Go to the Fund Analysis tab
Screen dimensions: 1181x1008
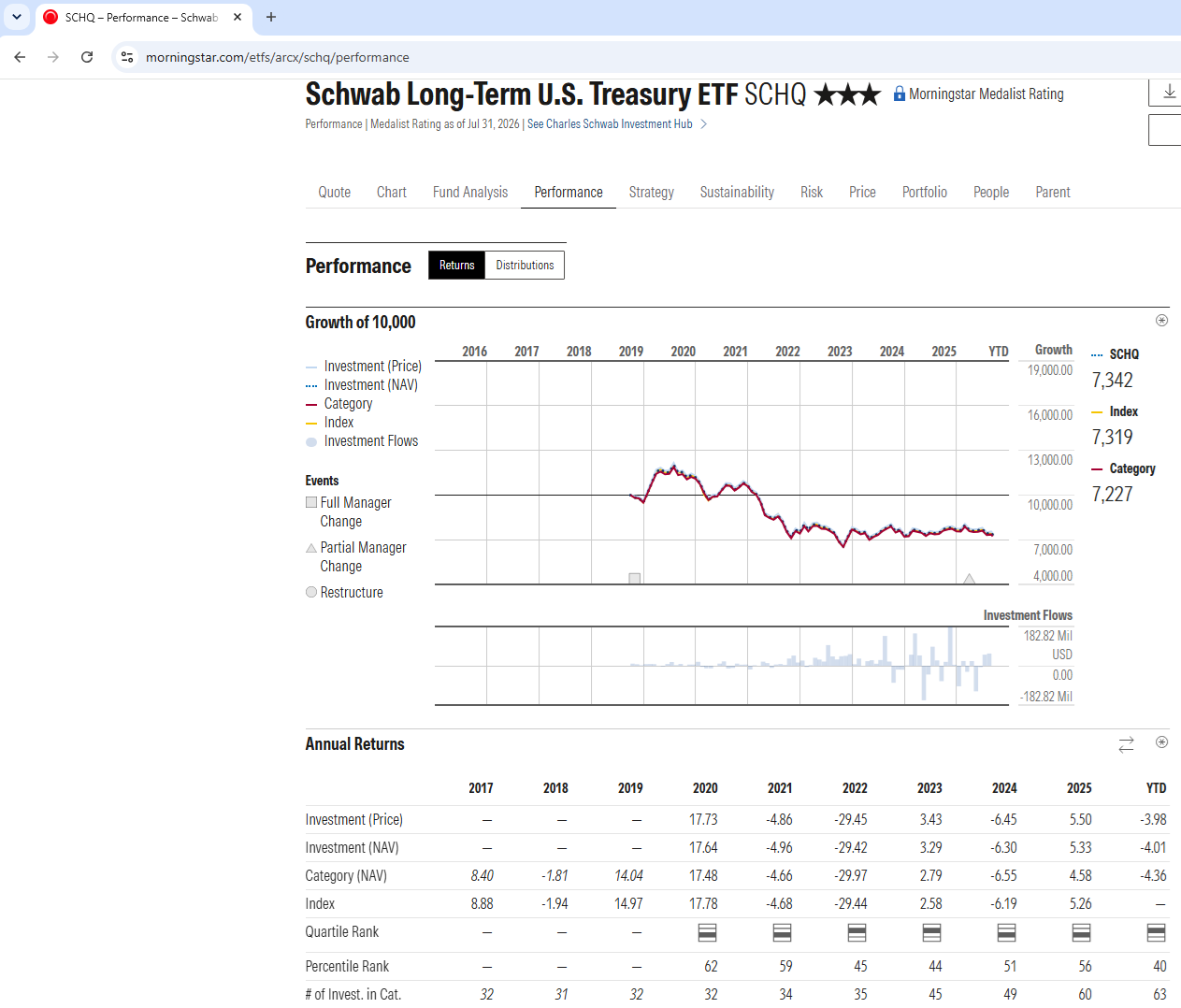tap(470, 192)
